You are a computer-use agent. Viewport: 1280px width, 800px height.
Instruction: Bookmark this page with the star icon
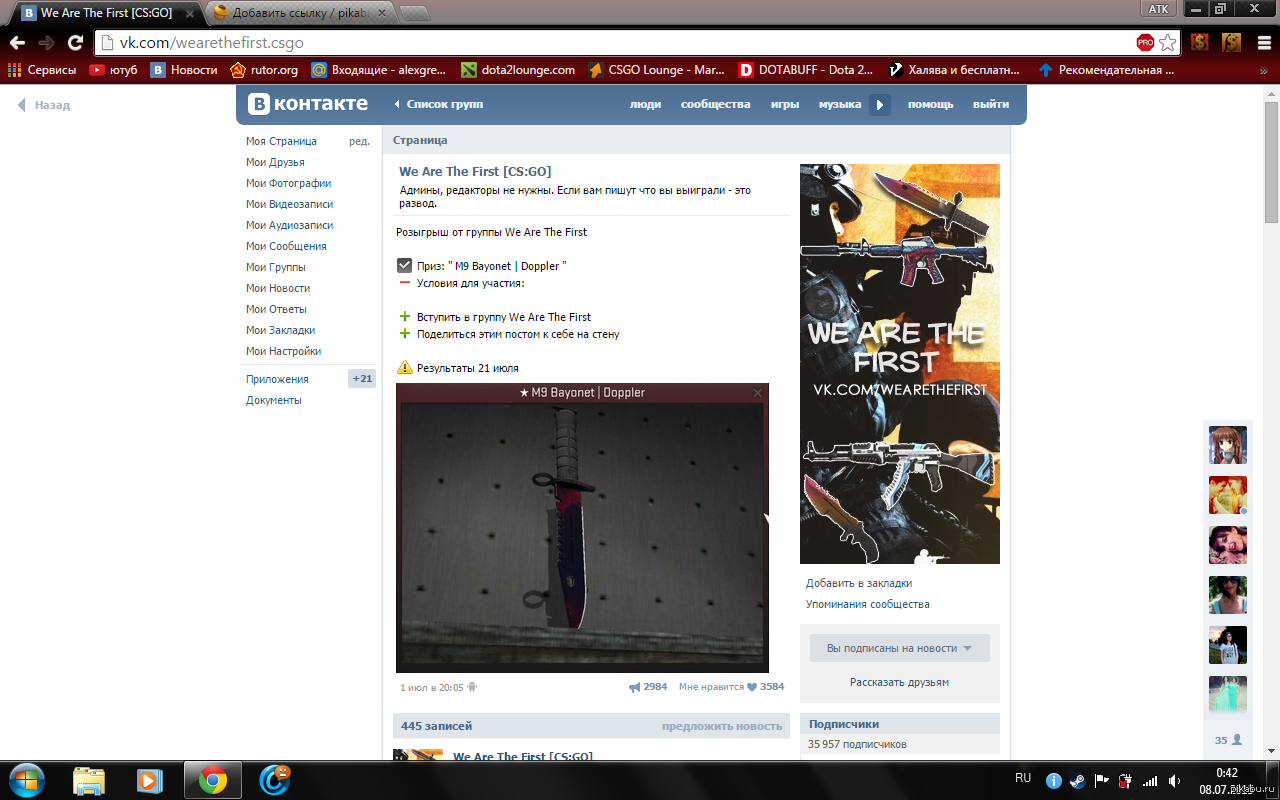pos(1167,43)
